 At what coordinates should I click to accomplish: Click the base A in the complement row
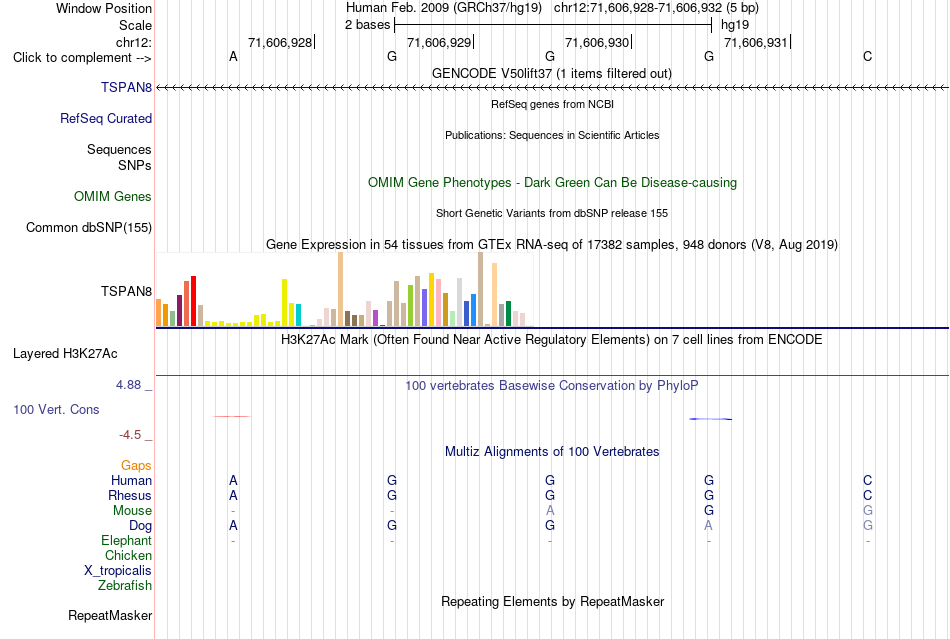(x=233, y=57)
